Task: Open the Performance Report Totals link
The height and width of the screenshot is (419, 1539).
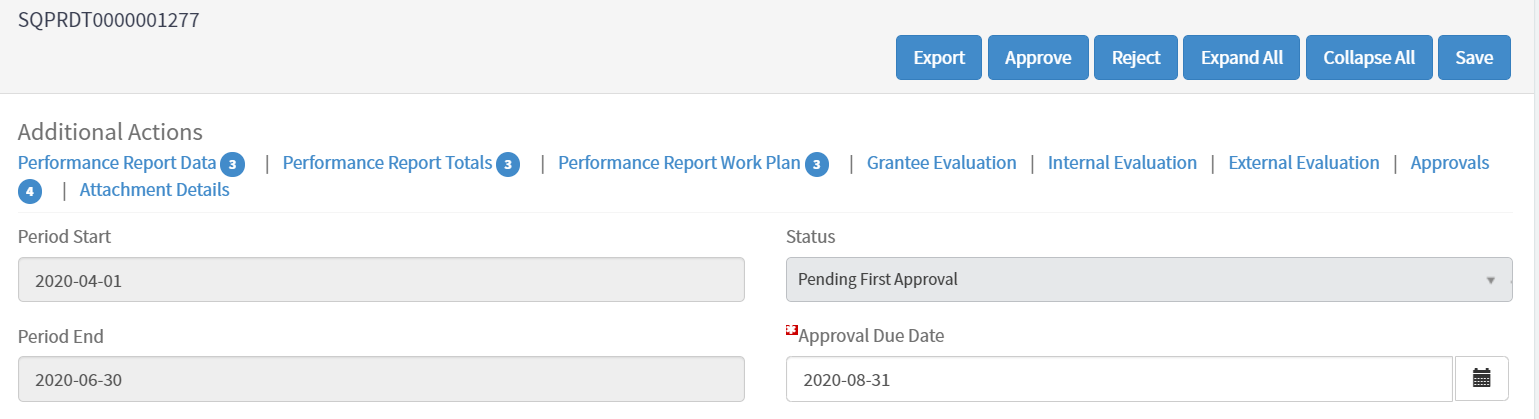Action: pos(387,163)
